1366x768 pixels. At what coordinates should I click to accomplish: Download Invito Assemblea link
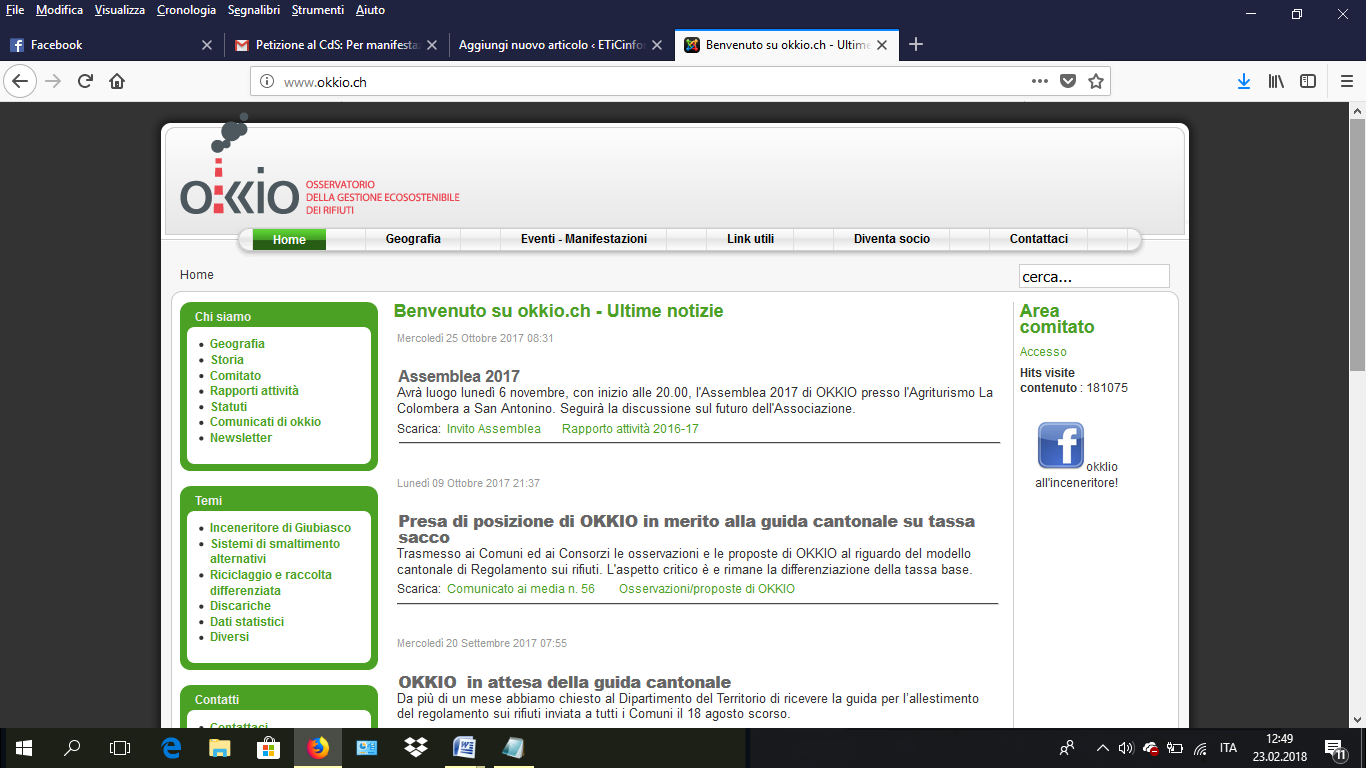click(494, 429)
